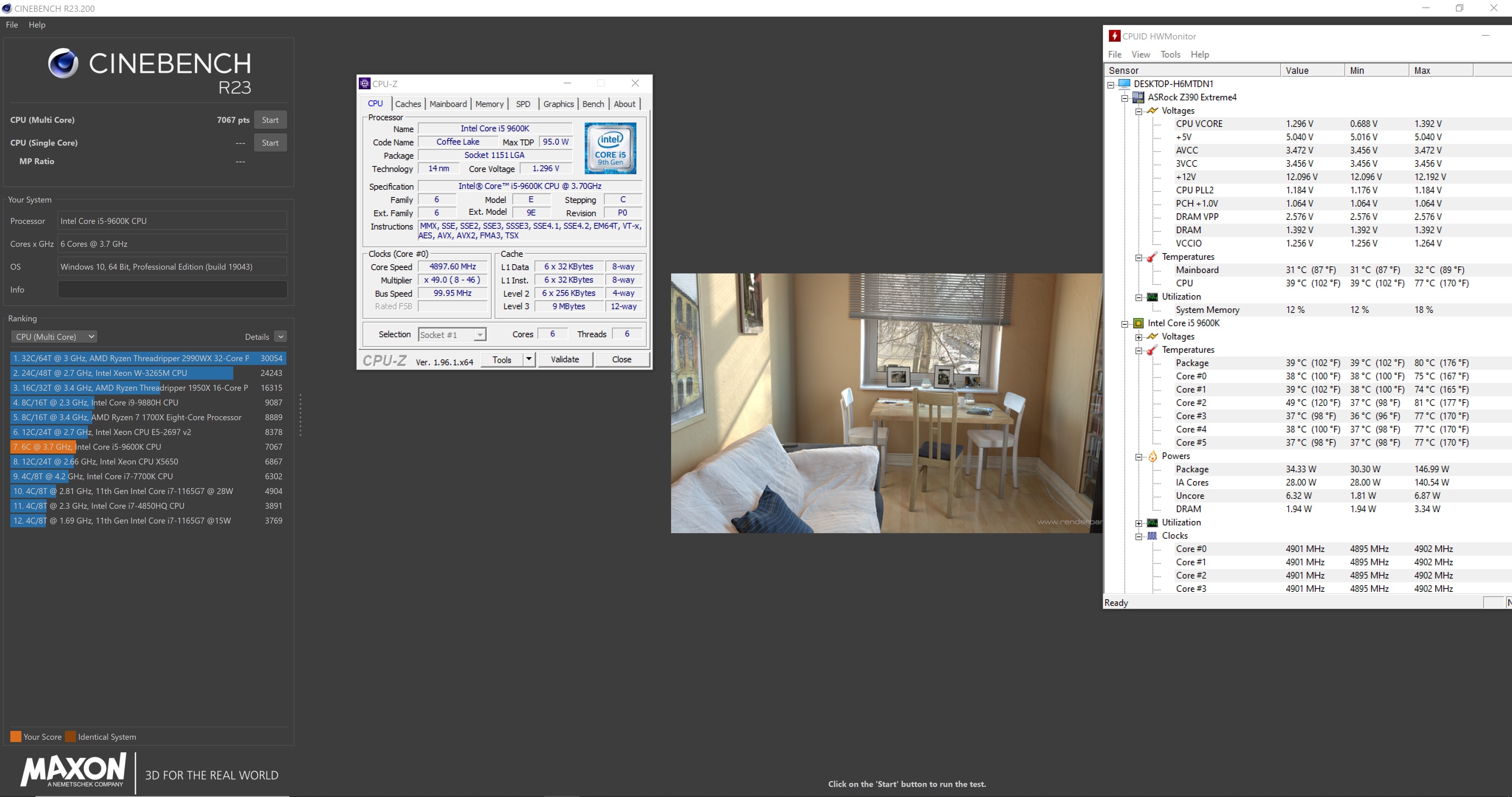The height and width of the screenshot is (797, 1512).
Task: Expand the Intel Core i5 Voltages node
Action: tap(1139, 337)
